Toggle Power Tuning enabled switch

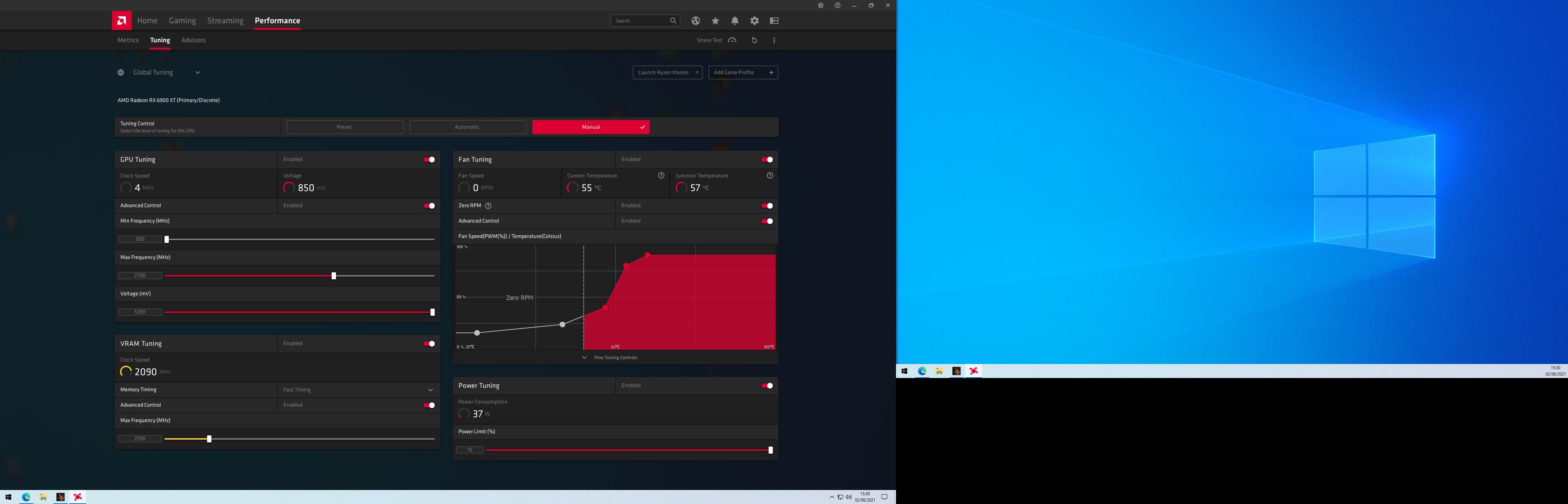767,386
